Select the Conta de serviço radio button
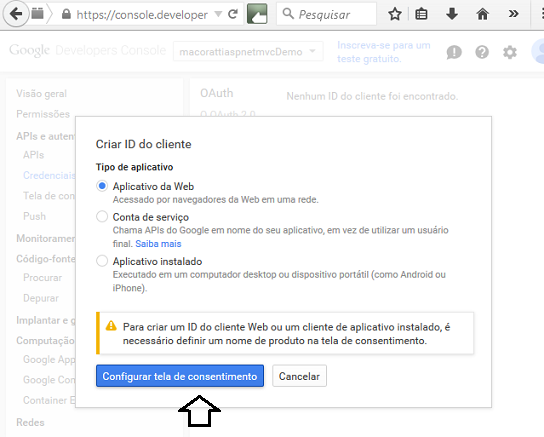544x437 pixels. [102, 217]
